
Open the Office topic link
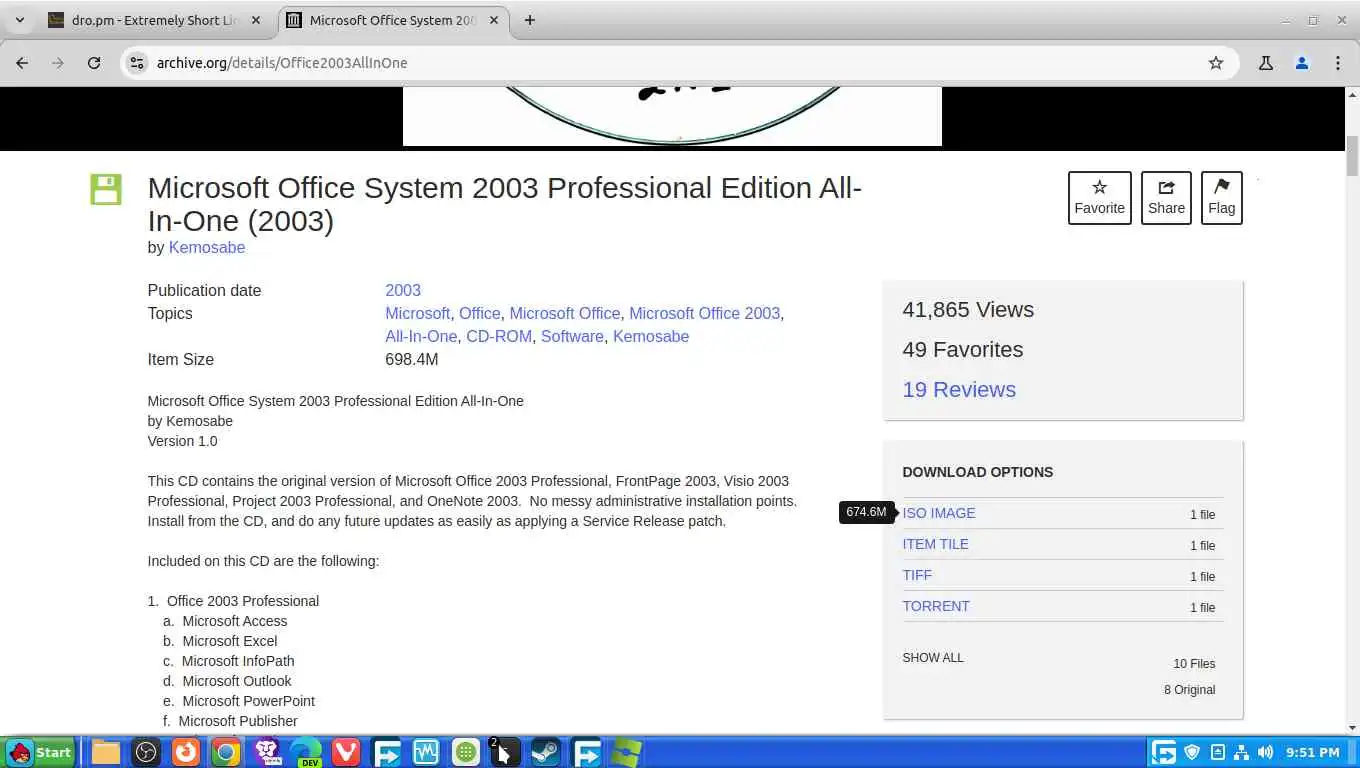point(479,313)
